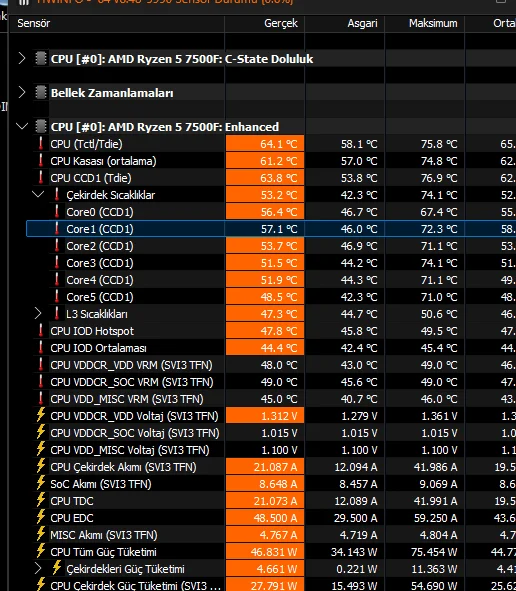This screenshot has width=516, height=591.
Task: Click lightning icon beside SoC Akımı row
Action: [41, 483]
